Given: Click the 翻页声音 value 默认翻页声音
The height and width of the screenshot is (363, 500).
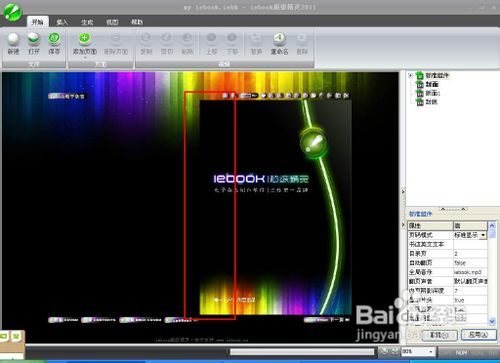Looking at the screenshot, I should [x=470, y=282].
